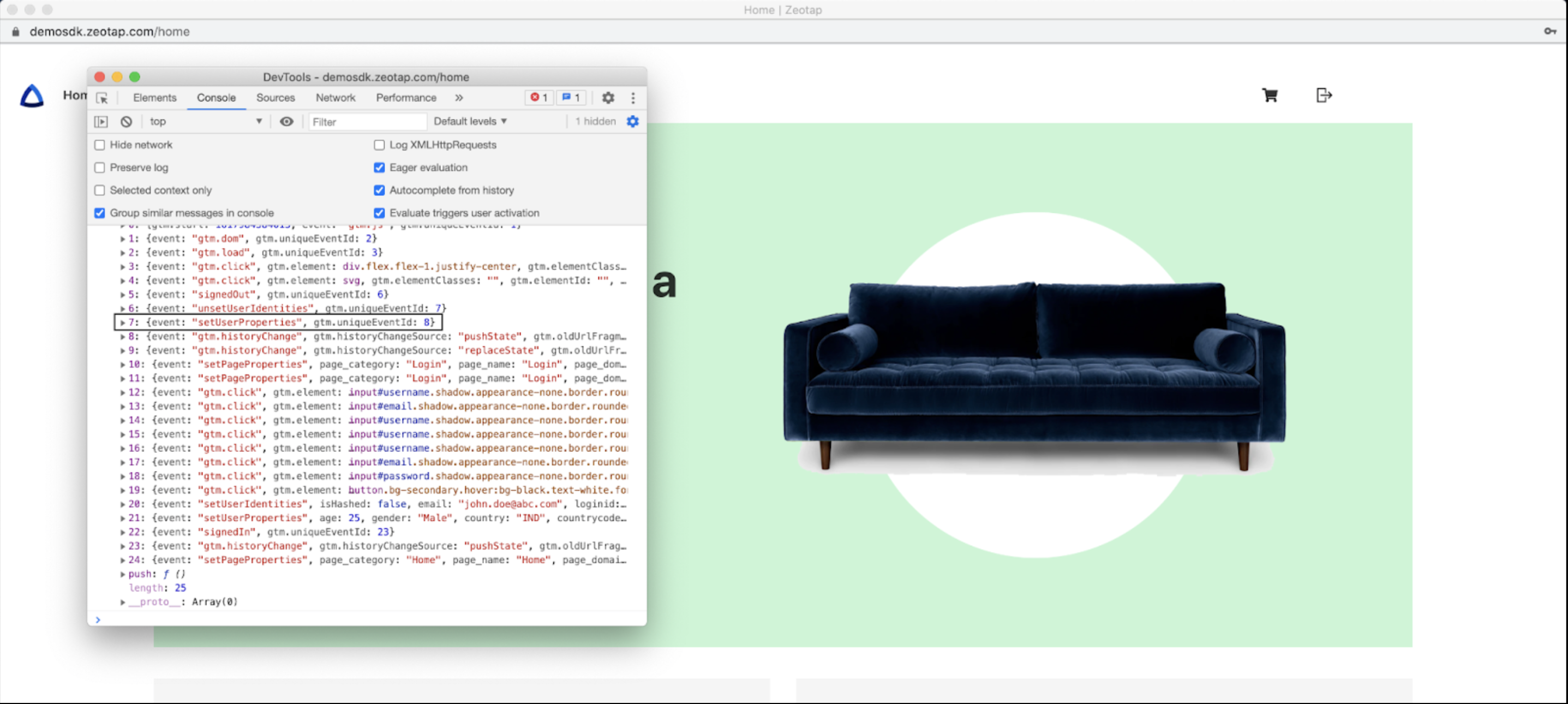Click the clear console icon
Viewport: 1568px width, 704px height.
click(x=126, y=122)
